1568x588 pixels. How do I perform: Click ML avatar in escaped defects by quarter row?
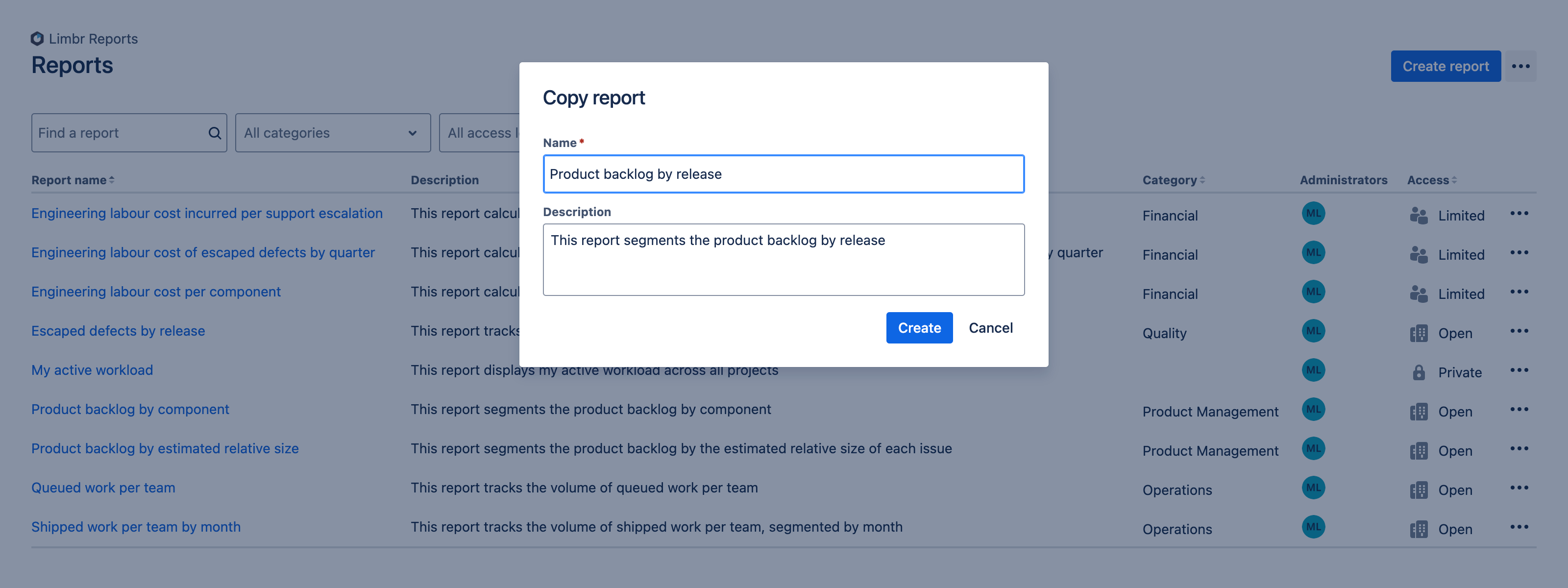(1313, 252)
